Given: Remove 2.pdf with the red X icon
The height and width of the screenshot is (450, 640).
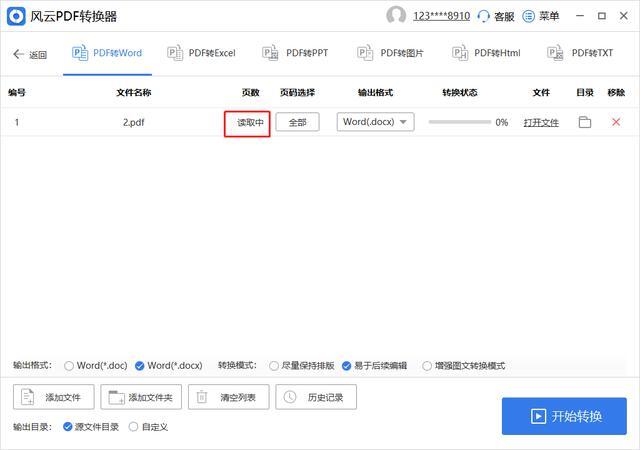Looking at the screenshot, I should [x=616, y=122].
